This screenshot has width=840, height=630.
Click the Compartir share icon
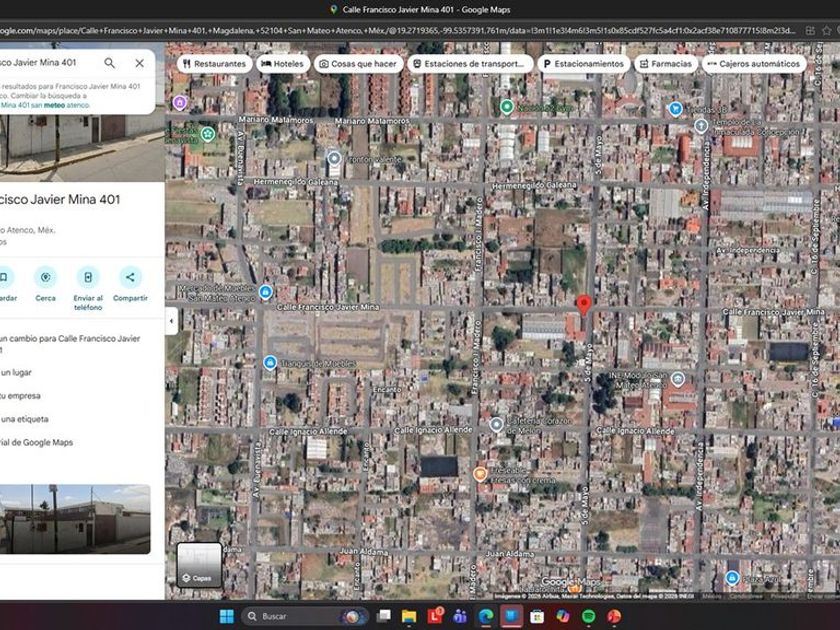[x=130, y=277]
